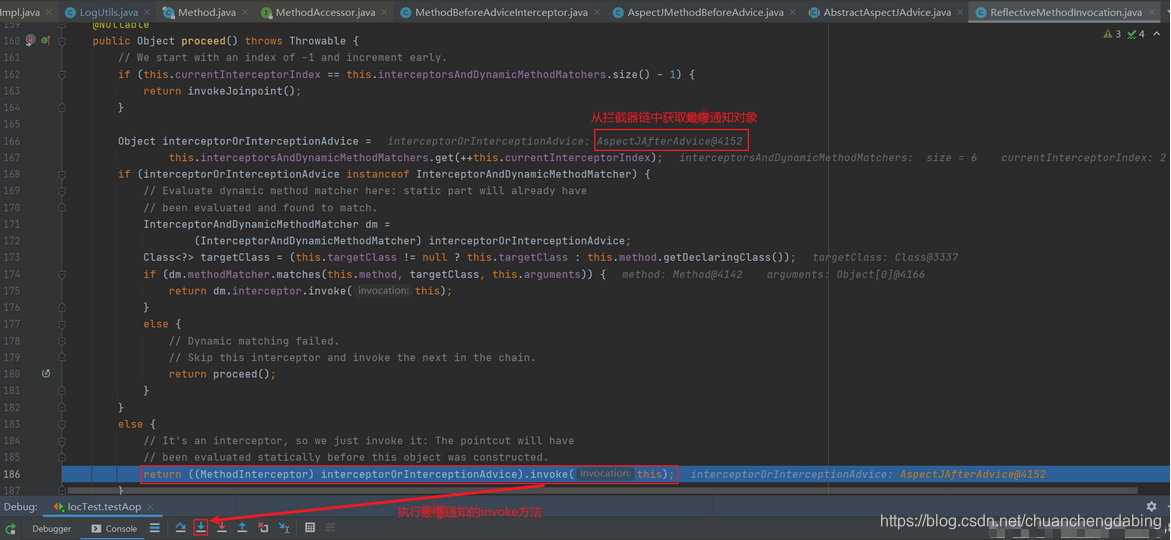This screenshot has width=1171, height=540.
Task: Click inline hint 'targetClass: Class@3337'
Action: pos(885,257)
